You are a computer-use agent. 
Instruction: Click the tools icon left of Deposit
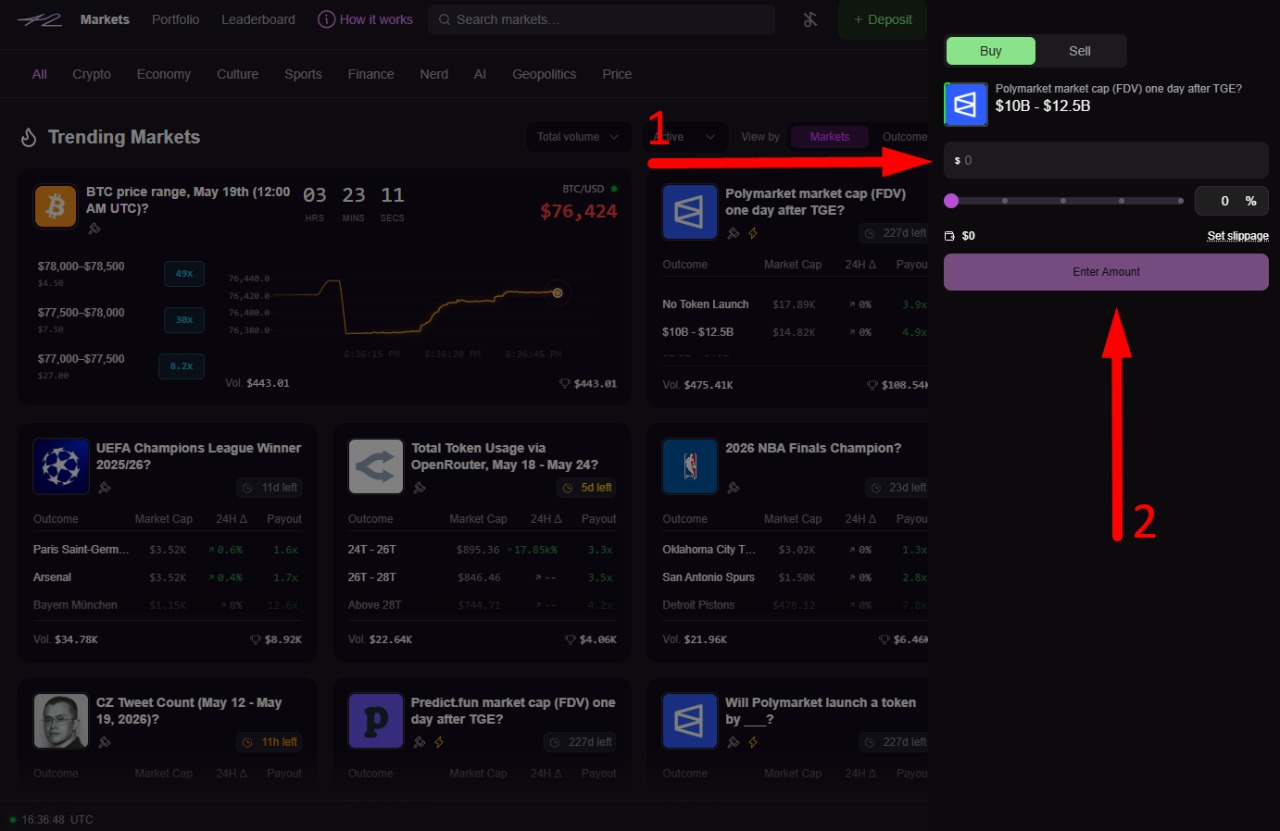pos(810,19)
